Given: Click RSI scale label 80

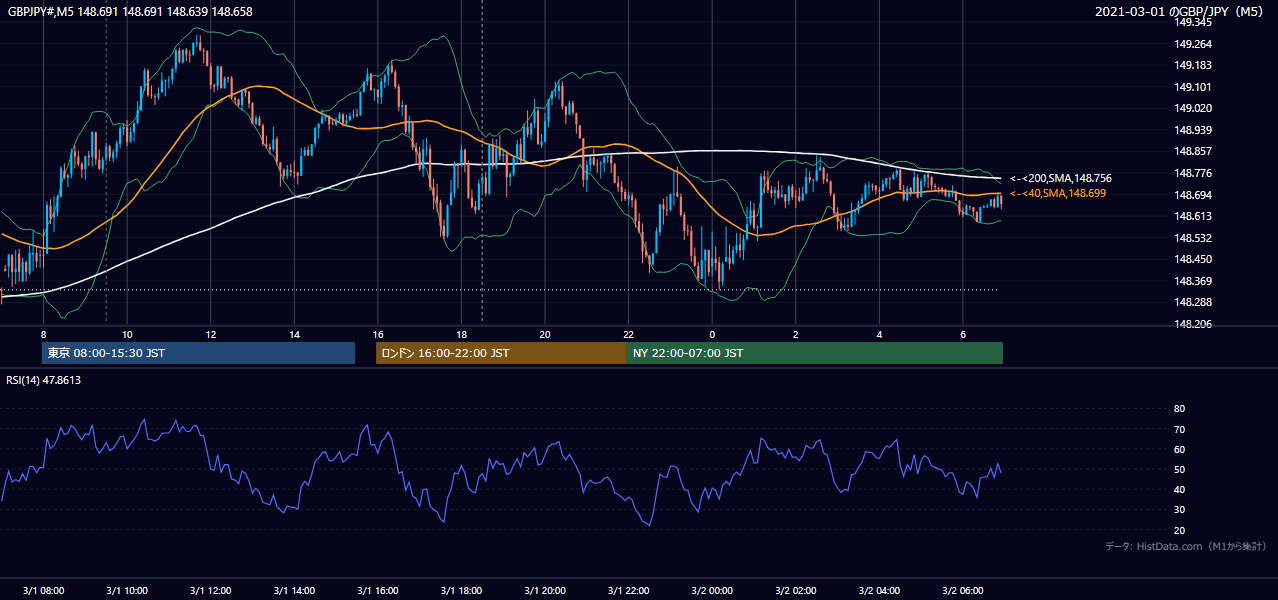Looking at the screenshot, I should (1180, 409).
